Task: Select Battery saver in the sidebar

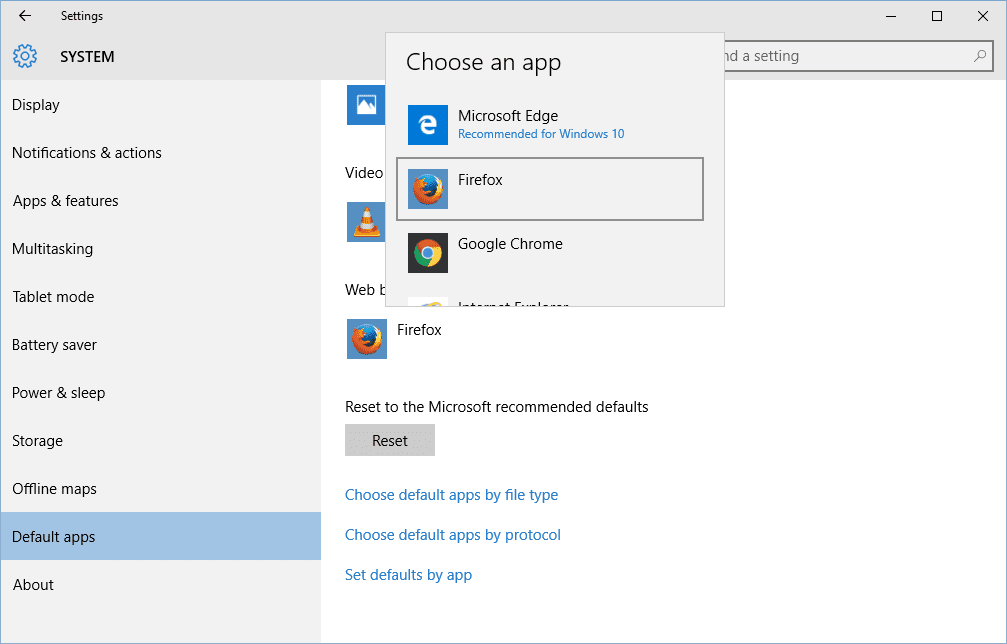Action: [x=54, y=345]
